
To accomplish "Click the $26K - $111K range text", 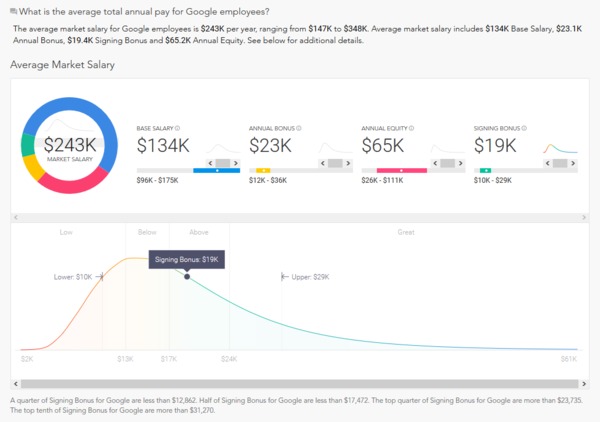I will click(382, 180).
